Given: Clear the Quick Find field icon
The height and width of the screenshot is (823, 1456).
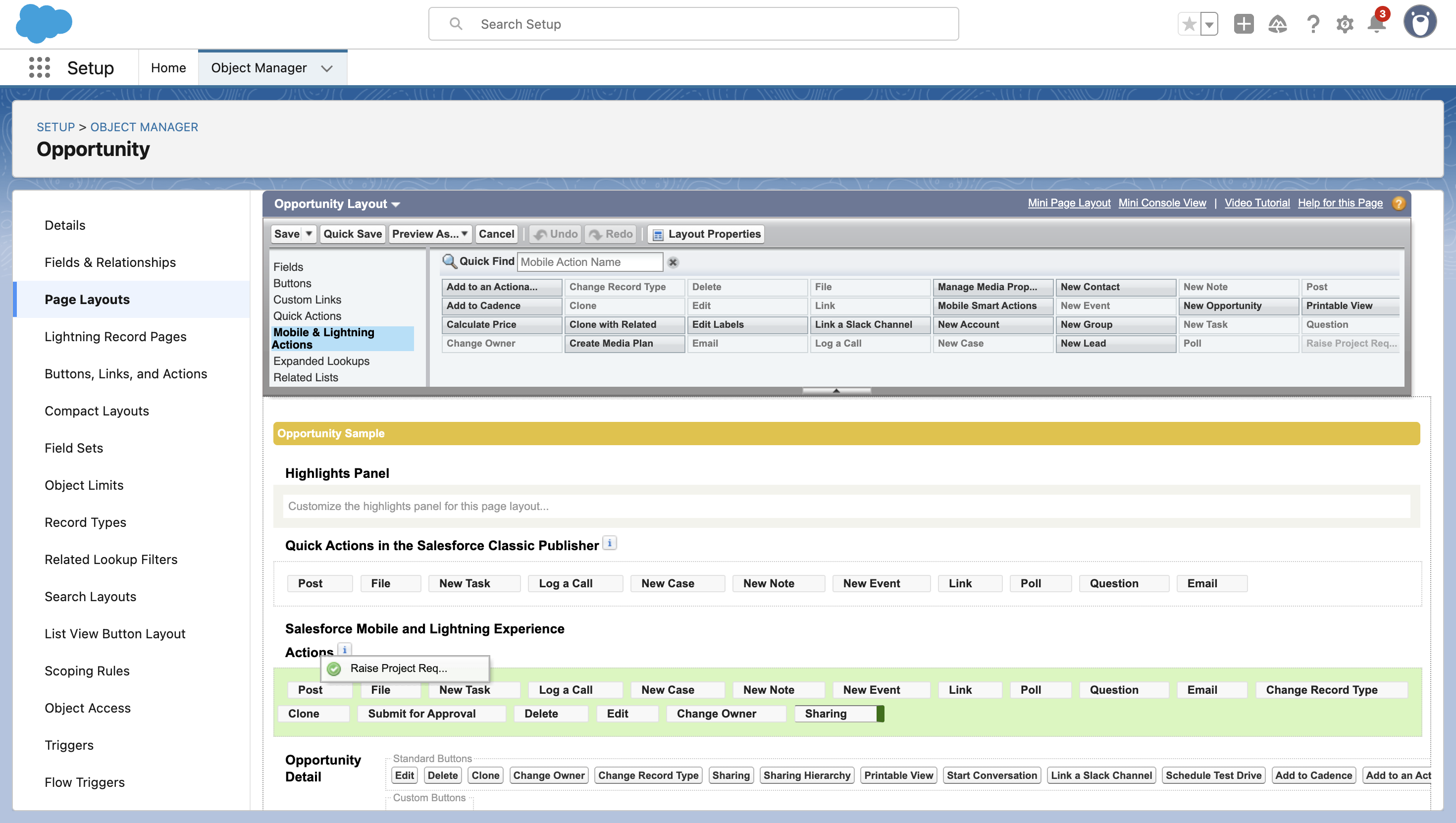Looking at the screenshot, I should click(x=673, y=262).
